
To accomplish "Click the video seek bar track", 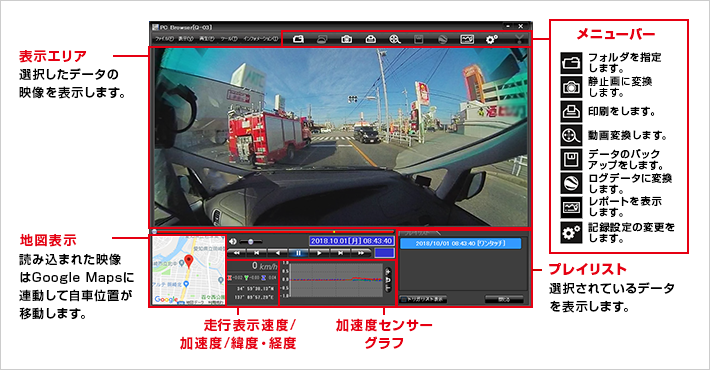I will pyautogui.click(x=273, y=232).
